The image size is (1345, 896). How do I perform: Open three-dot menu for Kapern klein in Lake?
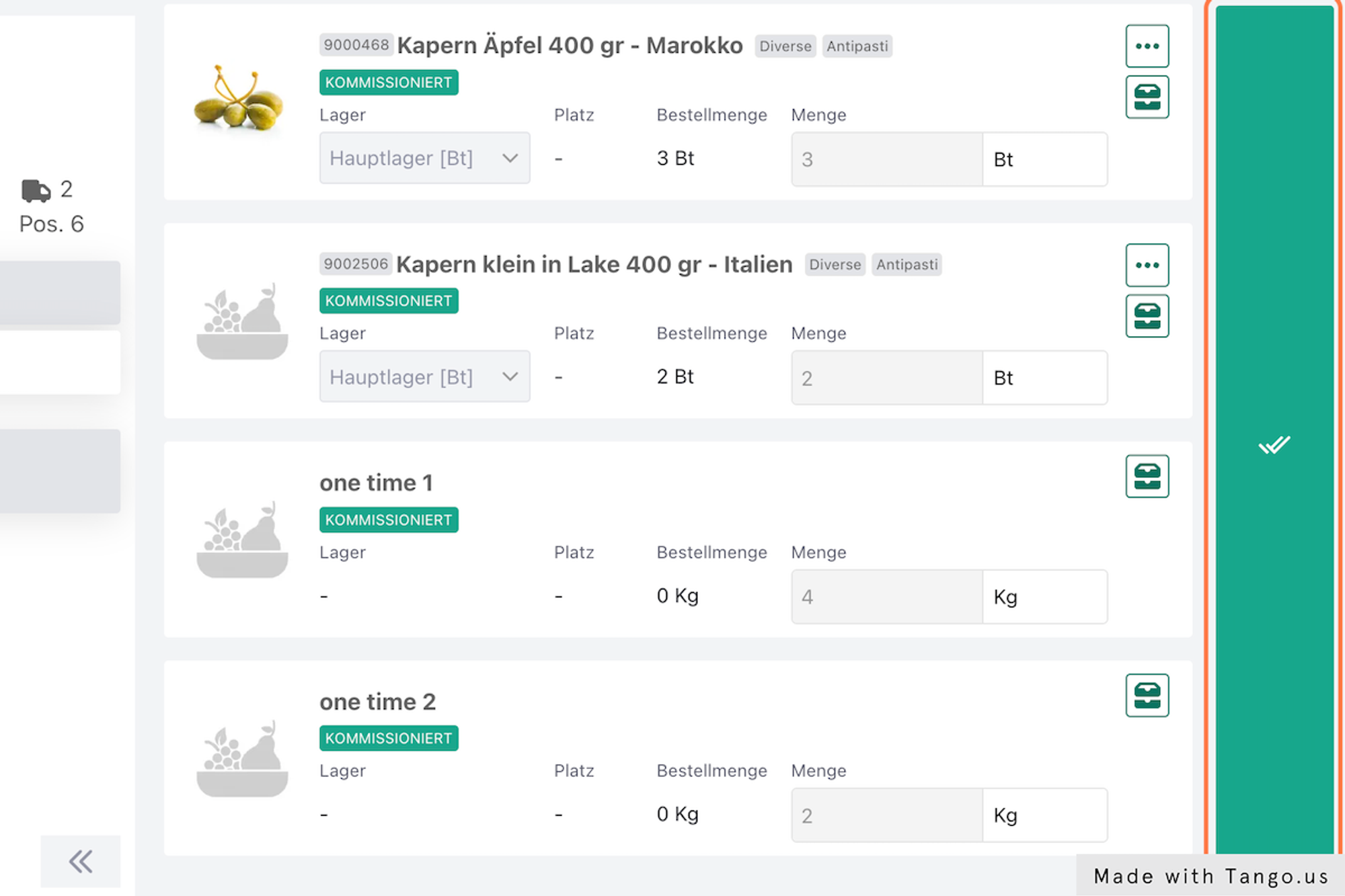click(1147, 265)
